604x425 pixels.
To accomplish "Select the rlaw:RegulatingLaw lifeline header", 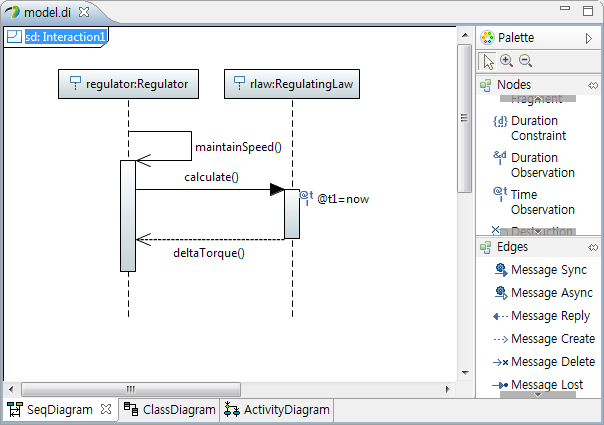I will click(x=292, y=83).
